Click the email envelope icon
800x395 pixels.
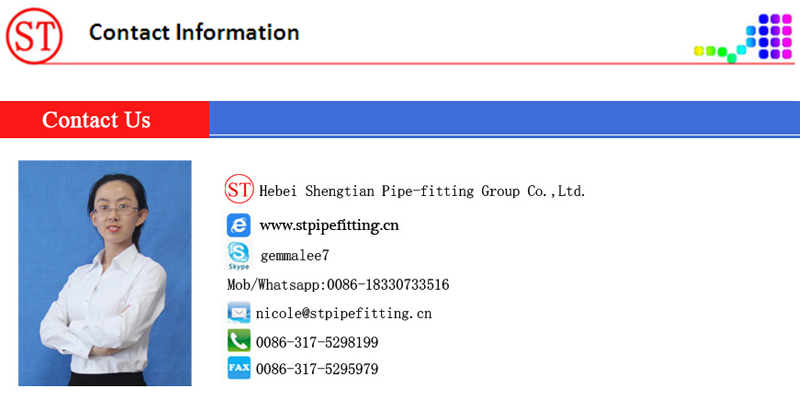pos(239,312)
